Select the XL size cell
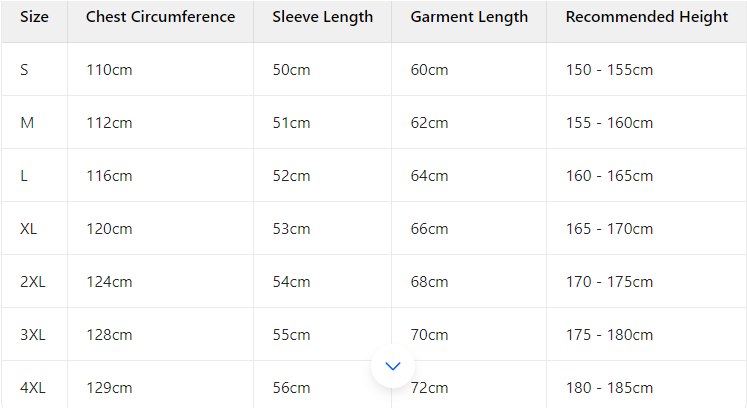This screenshot has height=410, width=747. click(x=29, y=229)
